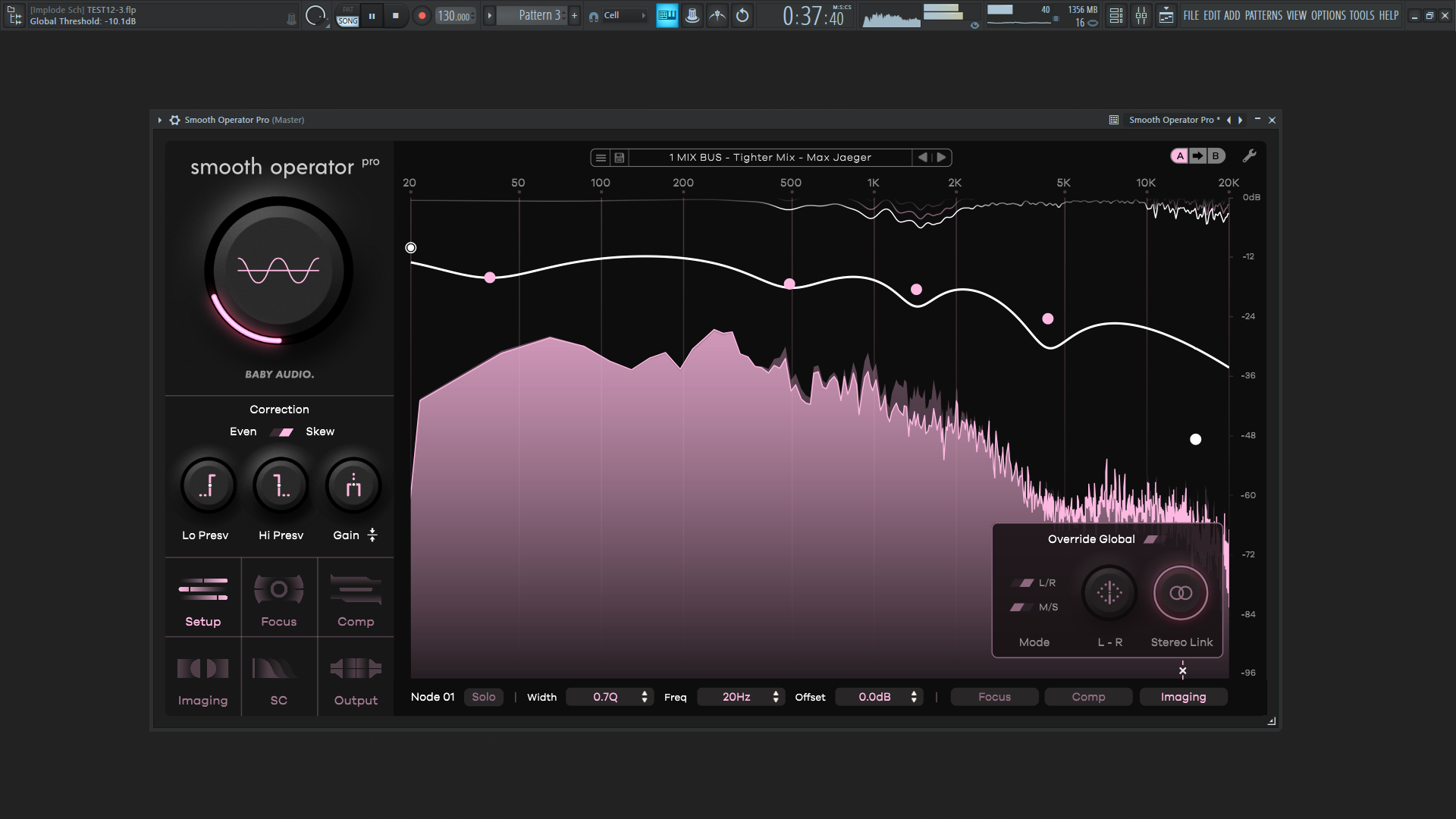The width and height of the screenshot is (1456, 819).
Task: Open the Focus panel icon
Action: (278, 591)
